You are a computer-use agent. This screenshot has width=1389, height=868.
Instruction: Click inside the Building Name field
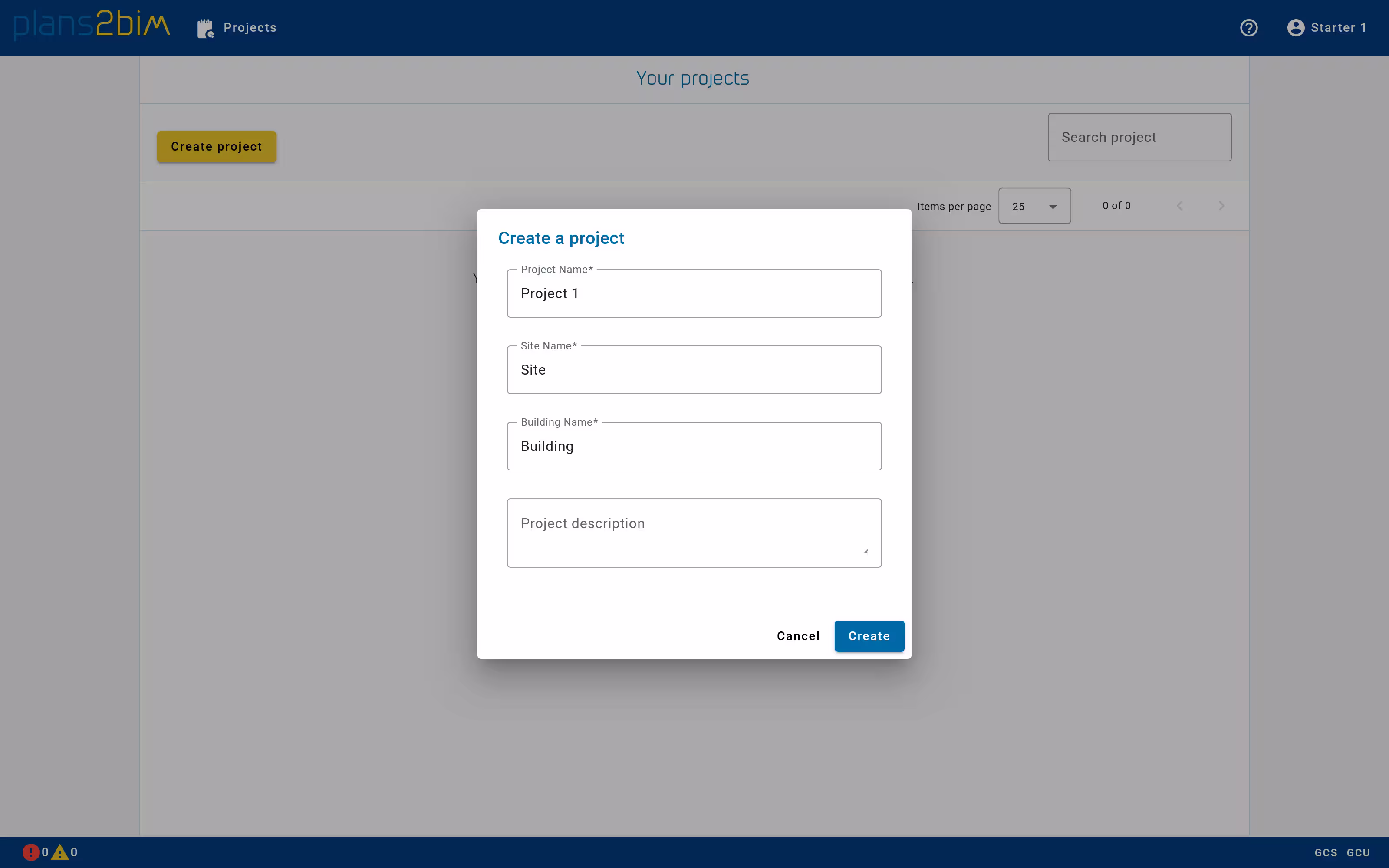coord(693,446)
